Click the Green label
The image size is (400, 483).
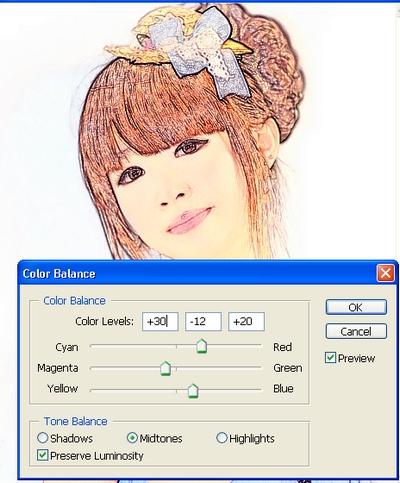click(288, 368)
